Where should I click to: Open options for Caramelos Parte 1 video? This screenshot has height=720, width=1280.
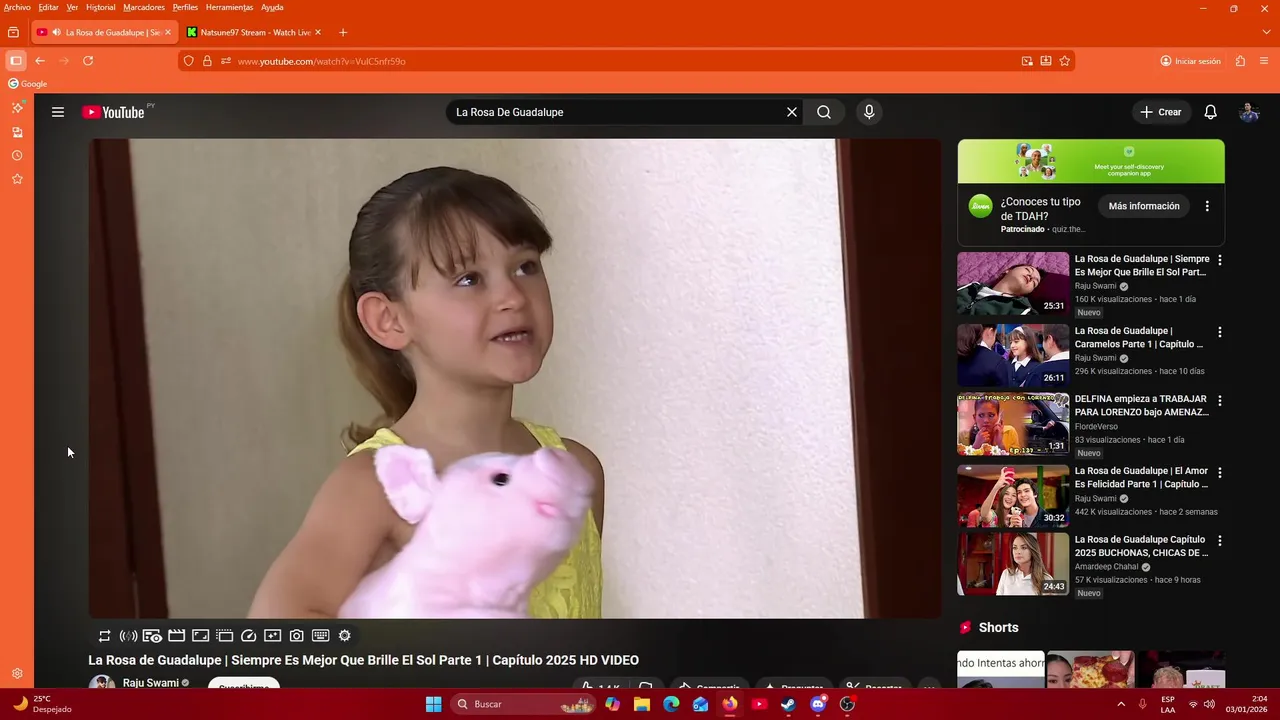coord(1219,332)
